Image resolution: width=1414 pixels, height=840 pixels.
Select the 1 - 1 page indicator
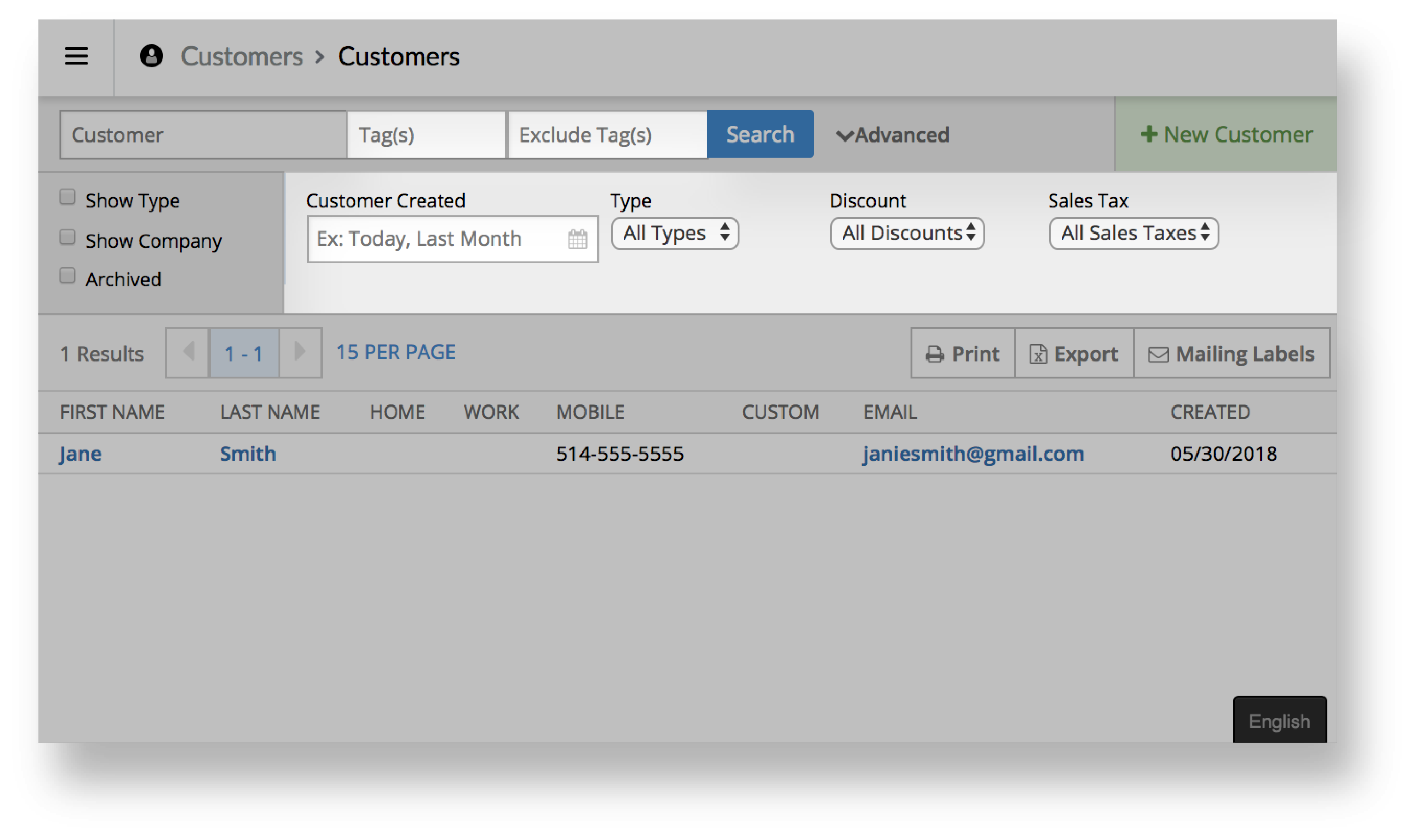pos(244,353)
